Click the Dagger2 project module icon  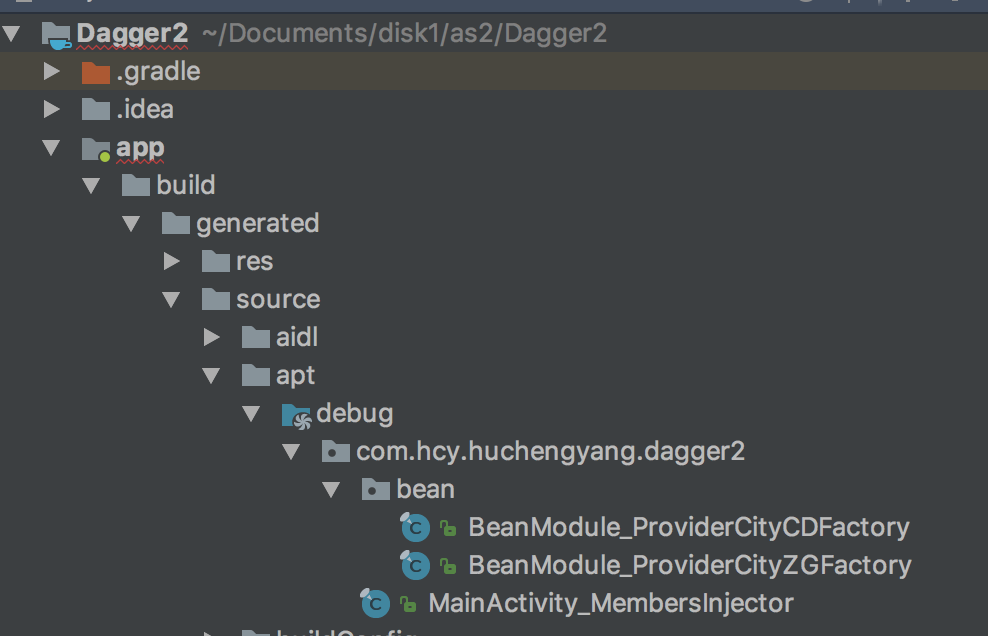click(x=56, y=35)
